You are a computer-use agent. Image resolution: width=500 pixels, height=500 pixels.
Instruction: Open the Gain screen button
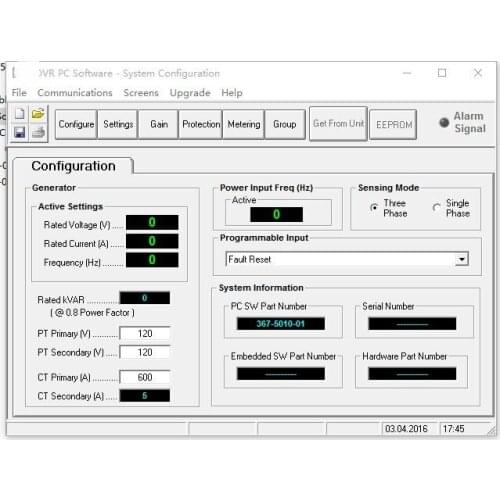(x=159, y=124)
